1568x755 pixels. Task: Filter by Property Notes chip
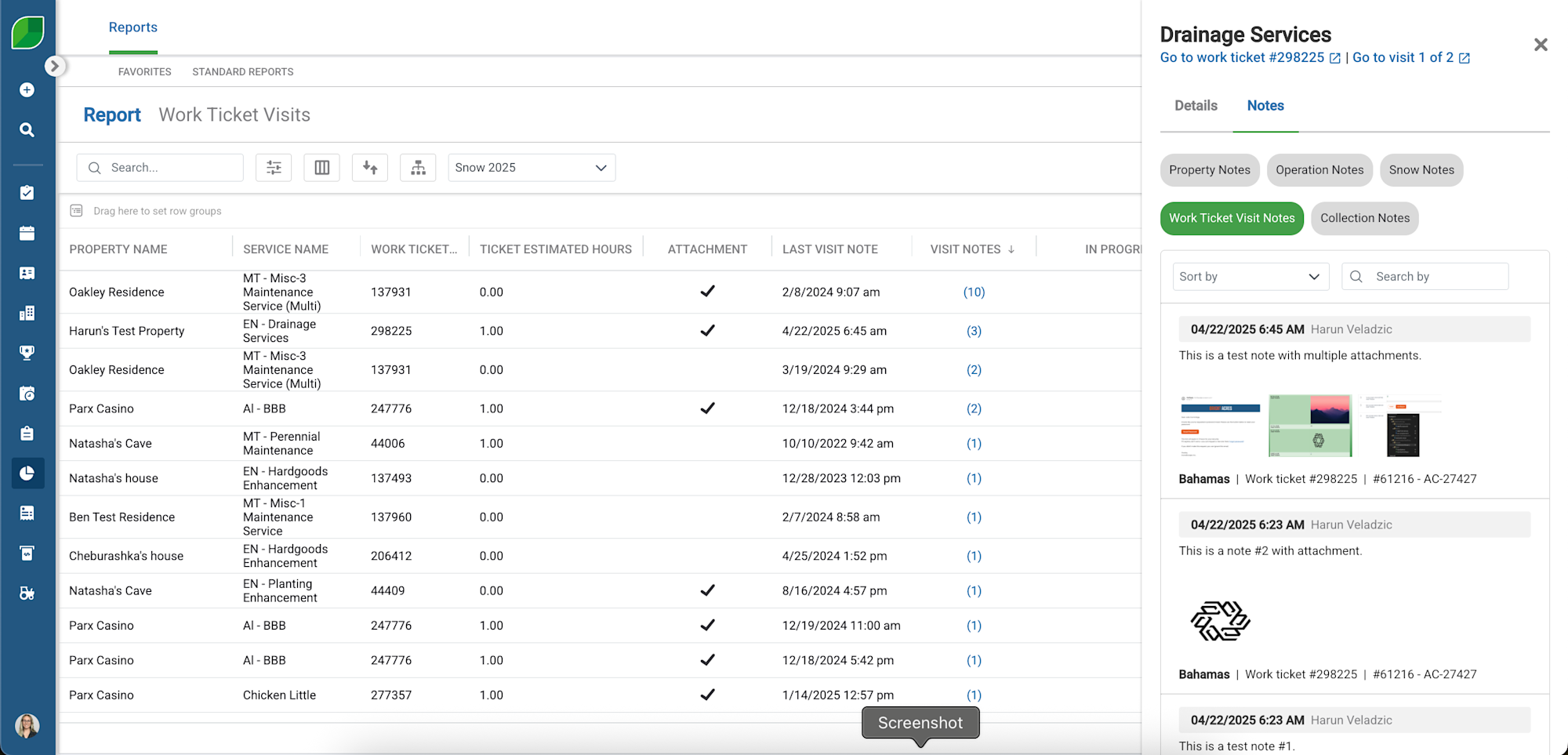[1210, 170]
